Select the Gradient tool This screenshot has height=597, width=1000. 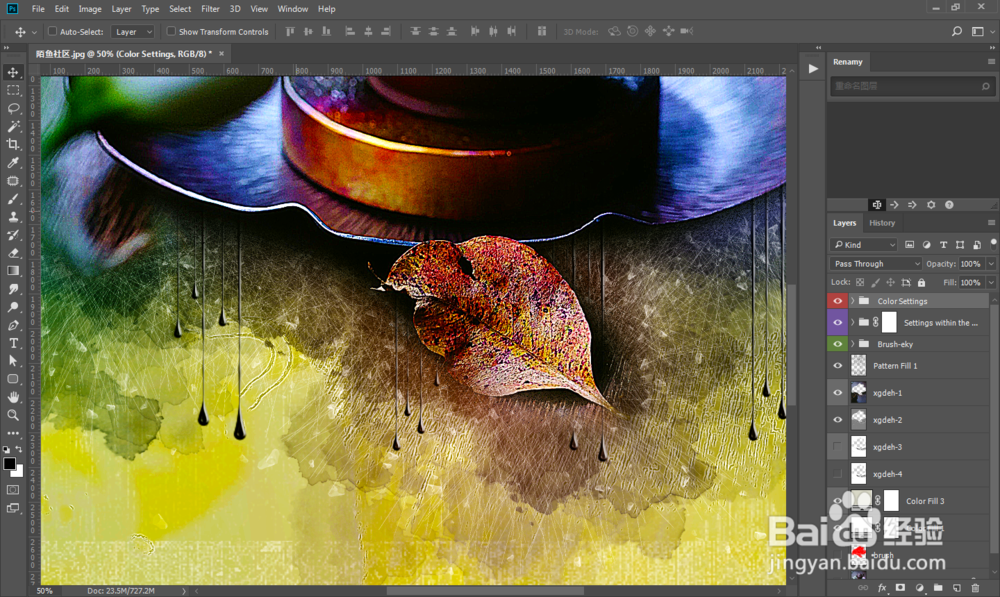pyautogui.click(x=13, y=270)
